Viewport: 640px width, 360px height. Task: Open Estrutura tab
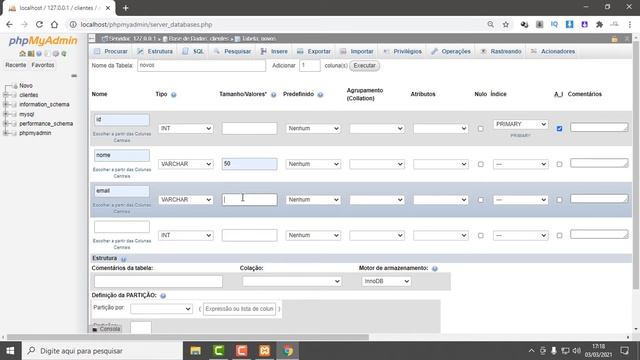click(x=155, y=51)
